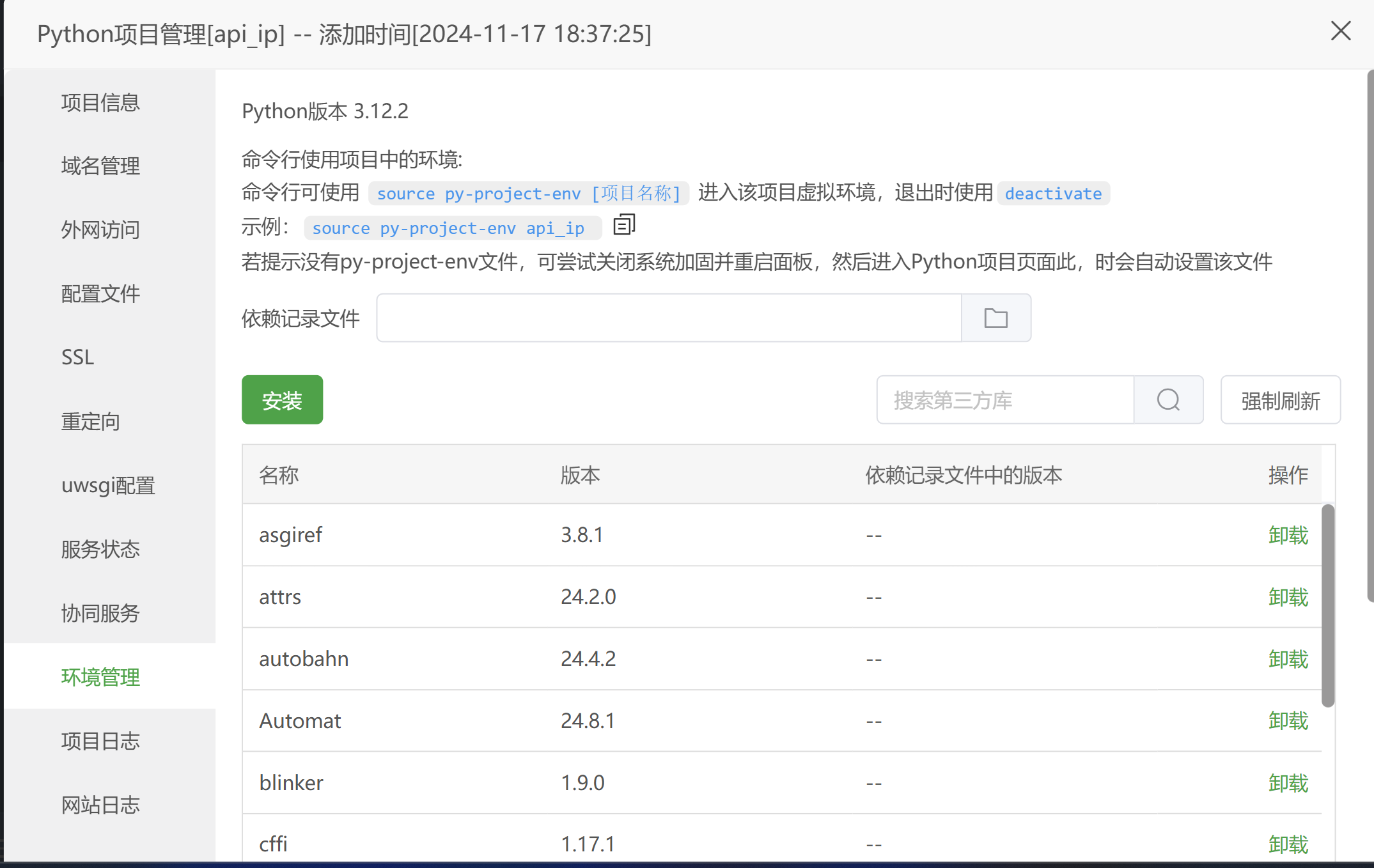The width and height of the screenshot is (1374, 868).
Task: Click the autobahn package name
Action: (x=304, y=659)
